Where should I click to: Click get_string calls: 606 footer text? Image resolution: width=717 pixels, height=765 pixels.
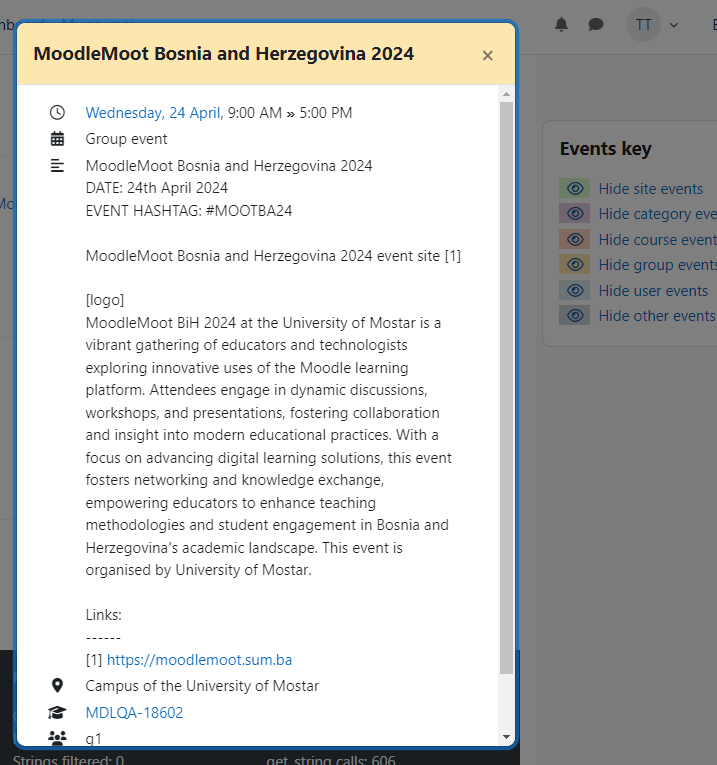pos(331,759)
